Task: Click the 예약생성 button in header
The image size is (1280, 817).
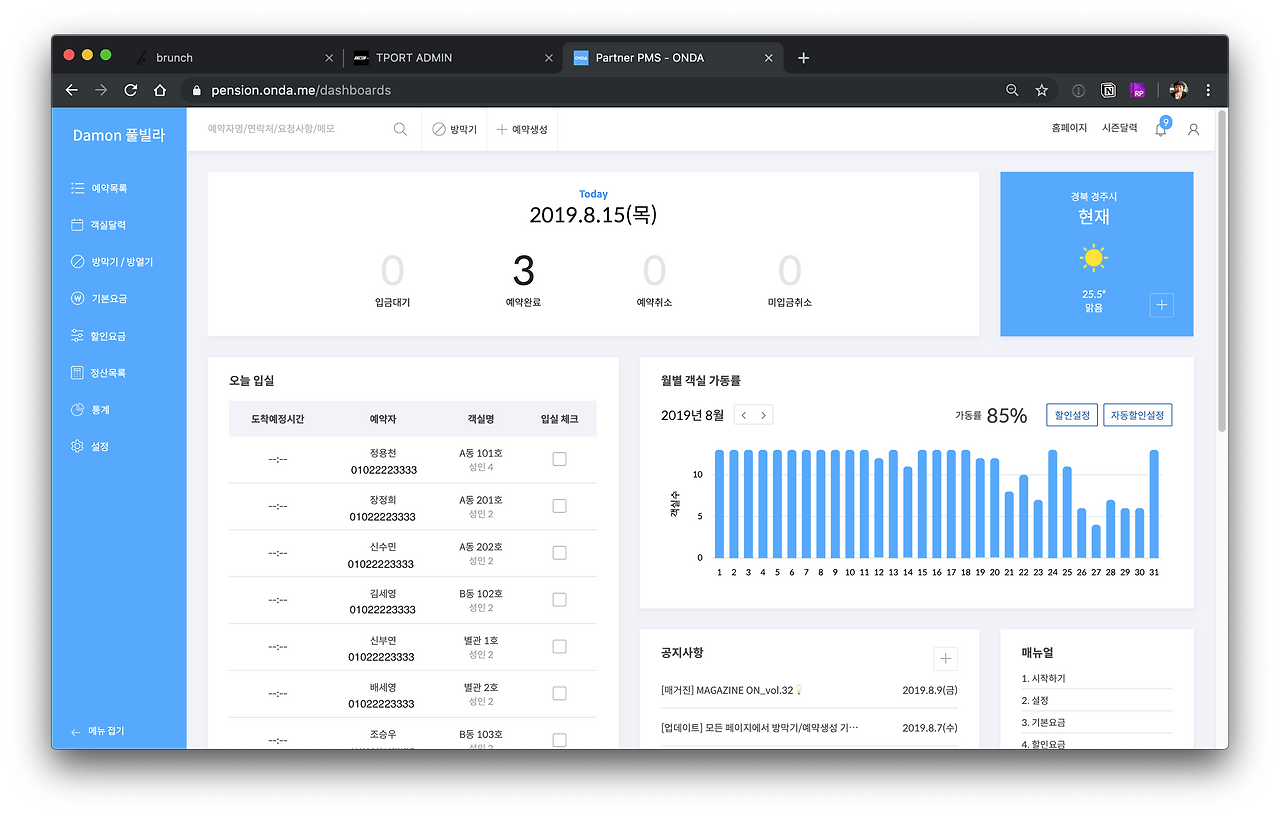Action: point(521,129)
